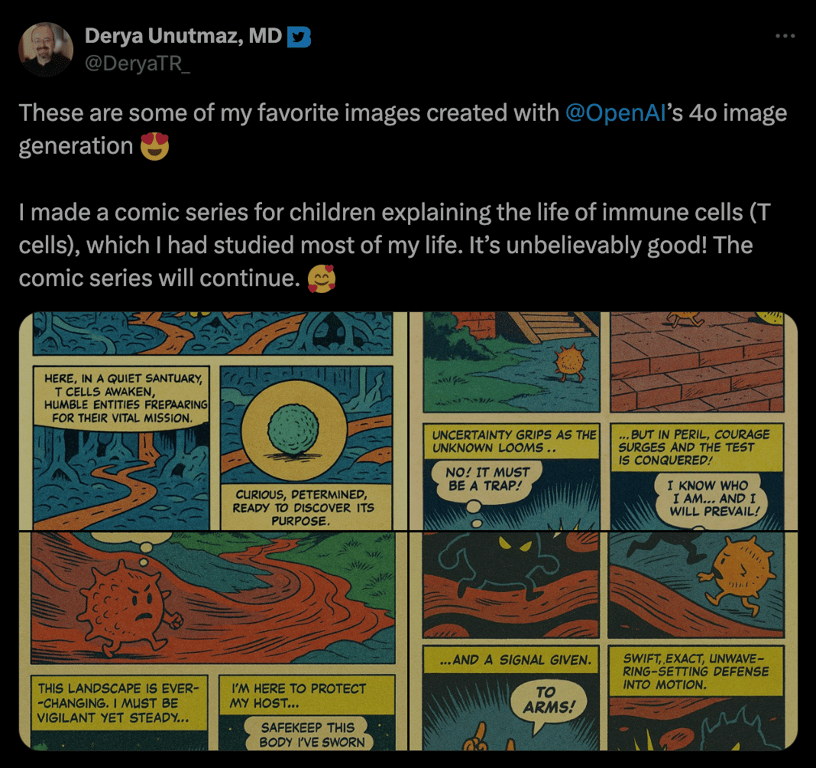The height and width of the screenshot is (768, 816).
Task: Open the @OpenAI mention link
Action: click(616, 113)
